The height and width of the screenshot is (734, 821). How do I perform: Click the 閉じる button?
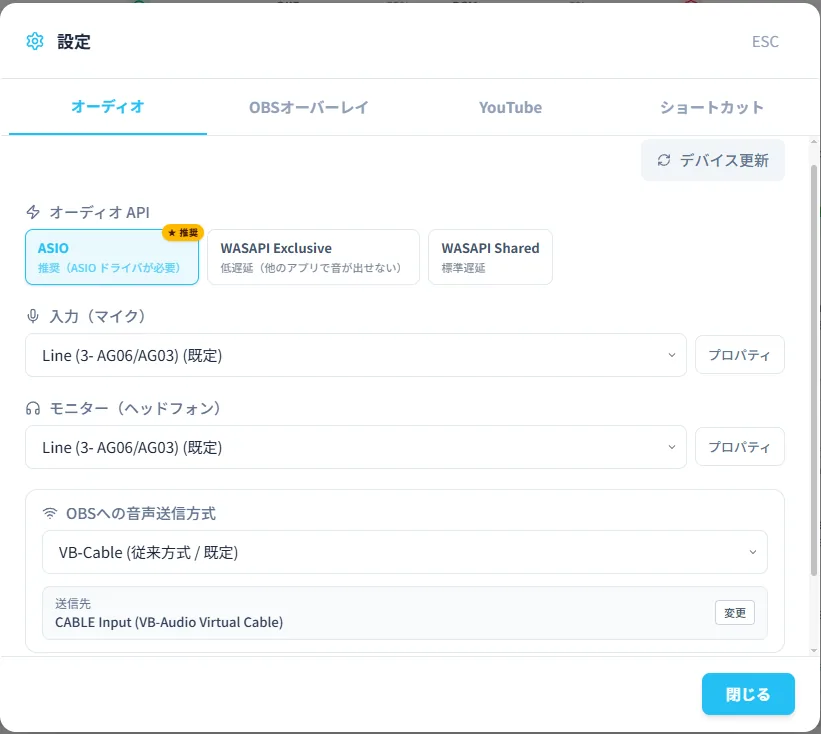748,694
